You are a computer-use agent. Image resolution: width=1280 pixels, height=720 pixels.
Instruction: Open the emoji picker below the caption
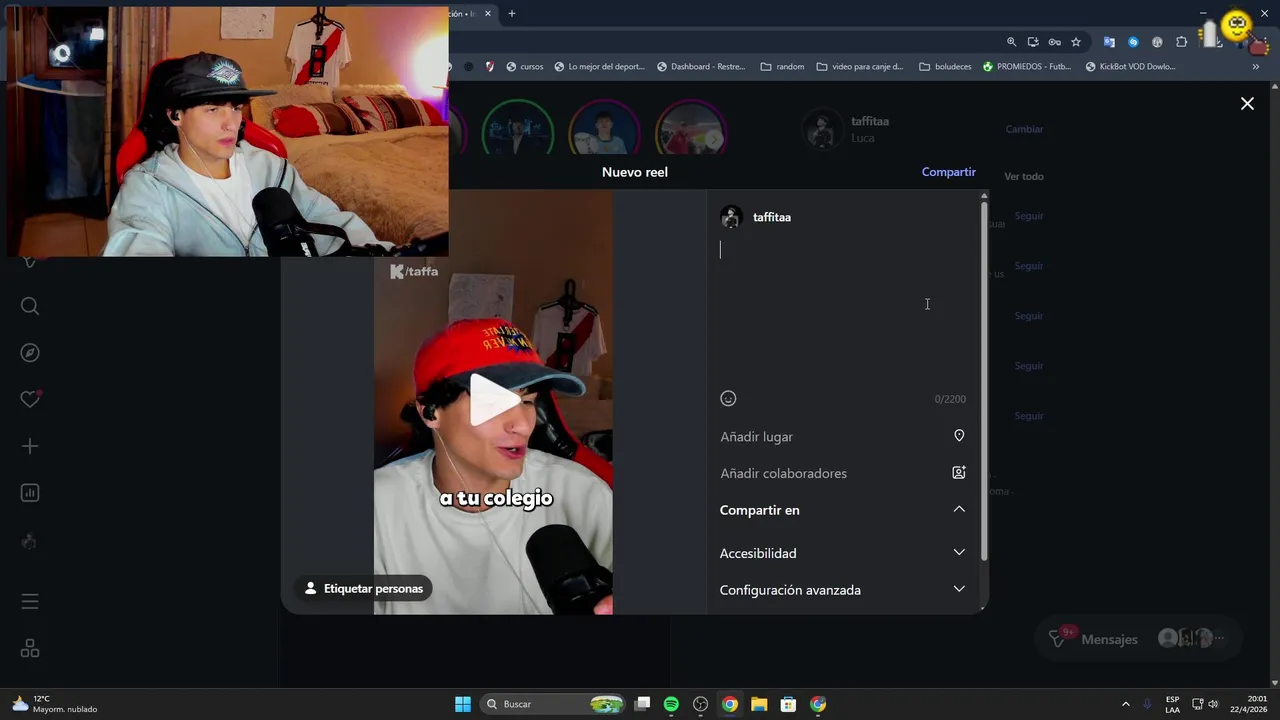[728, 398]
